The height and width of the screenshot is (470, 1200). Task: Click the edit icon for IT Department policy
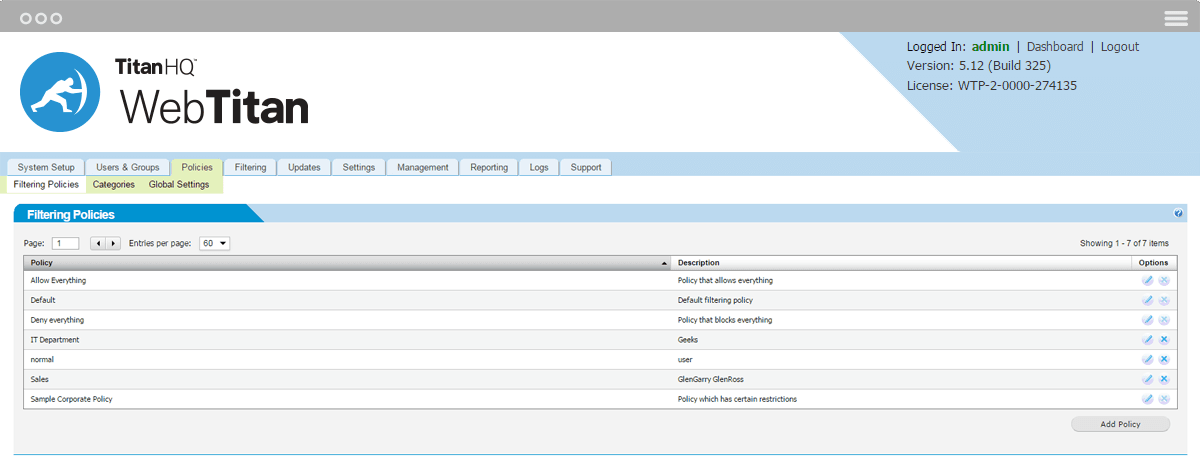point(1148,340)
